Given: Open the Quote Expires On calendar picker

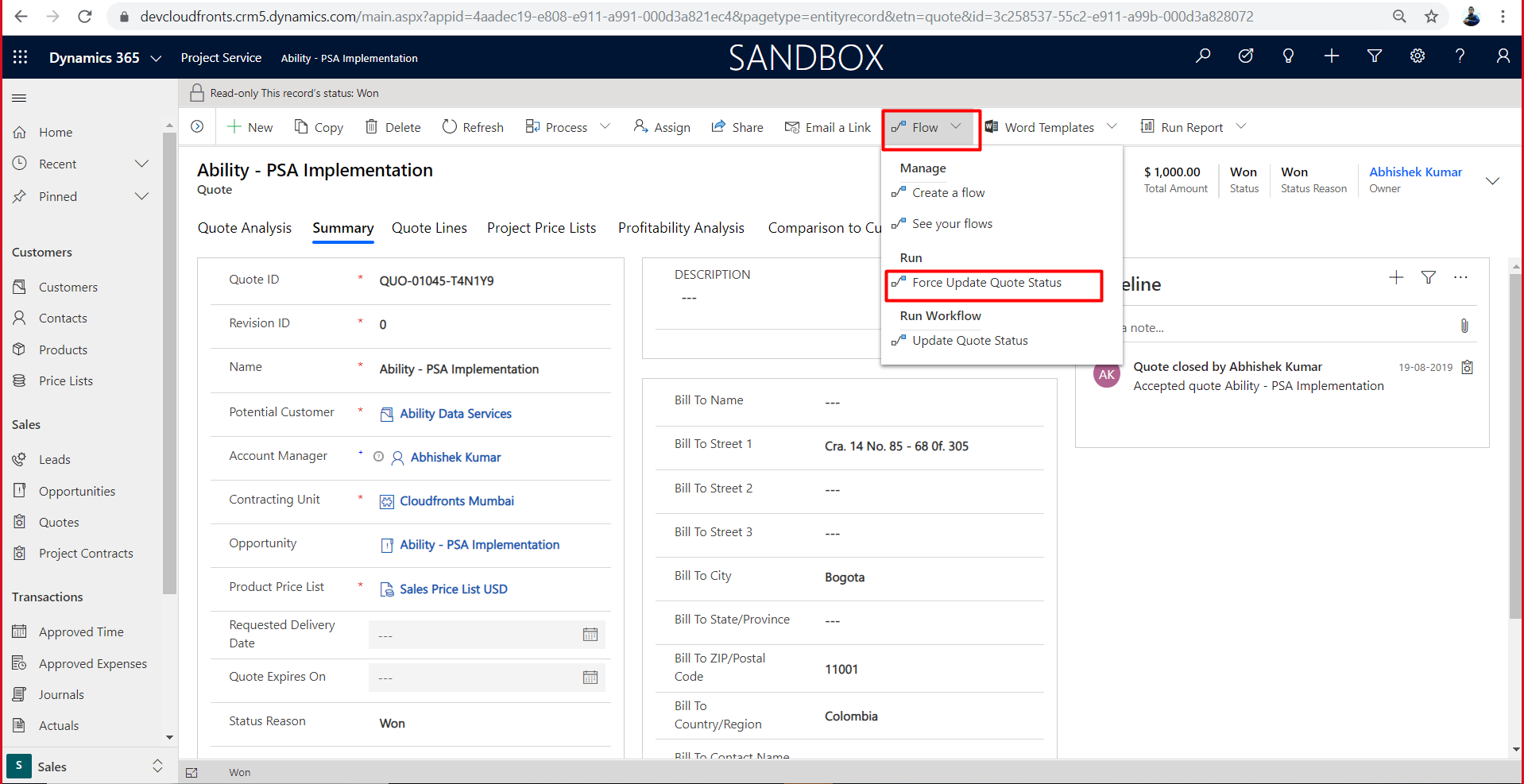Looking at the screenshot, I should click(590, 678).
